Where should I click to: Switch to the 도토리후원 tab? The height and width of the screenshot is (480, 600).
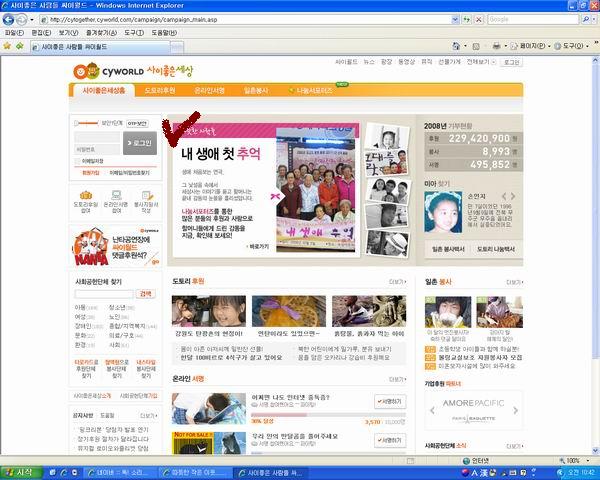[x=160, y=91]
